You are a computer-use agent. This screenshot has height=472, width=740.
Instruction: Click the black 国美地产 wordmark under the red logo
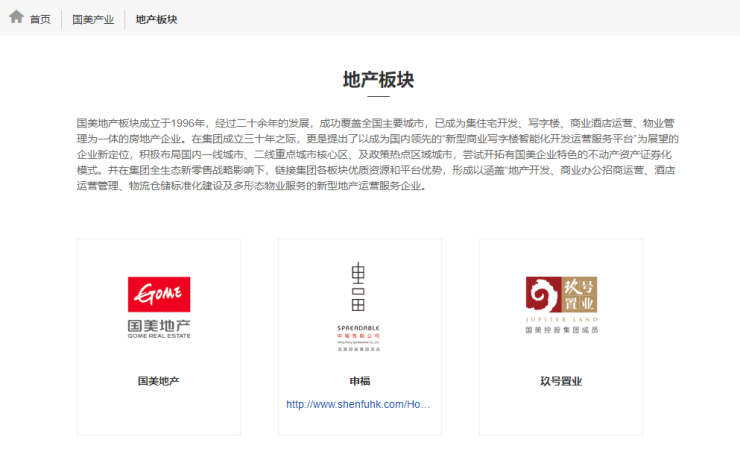pos(159,325)
